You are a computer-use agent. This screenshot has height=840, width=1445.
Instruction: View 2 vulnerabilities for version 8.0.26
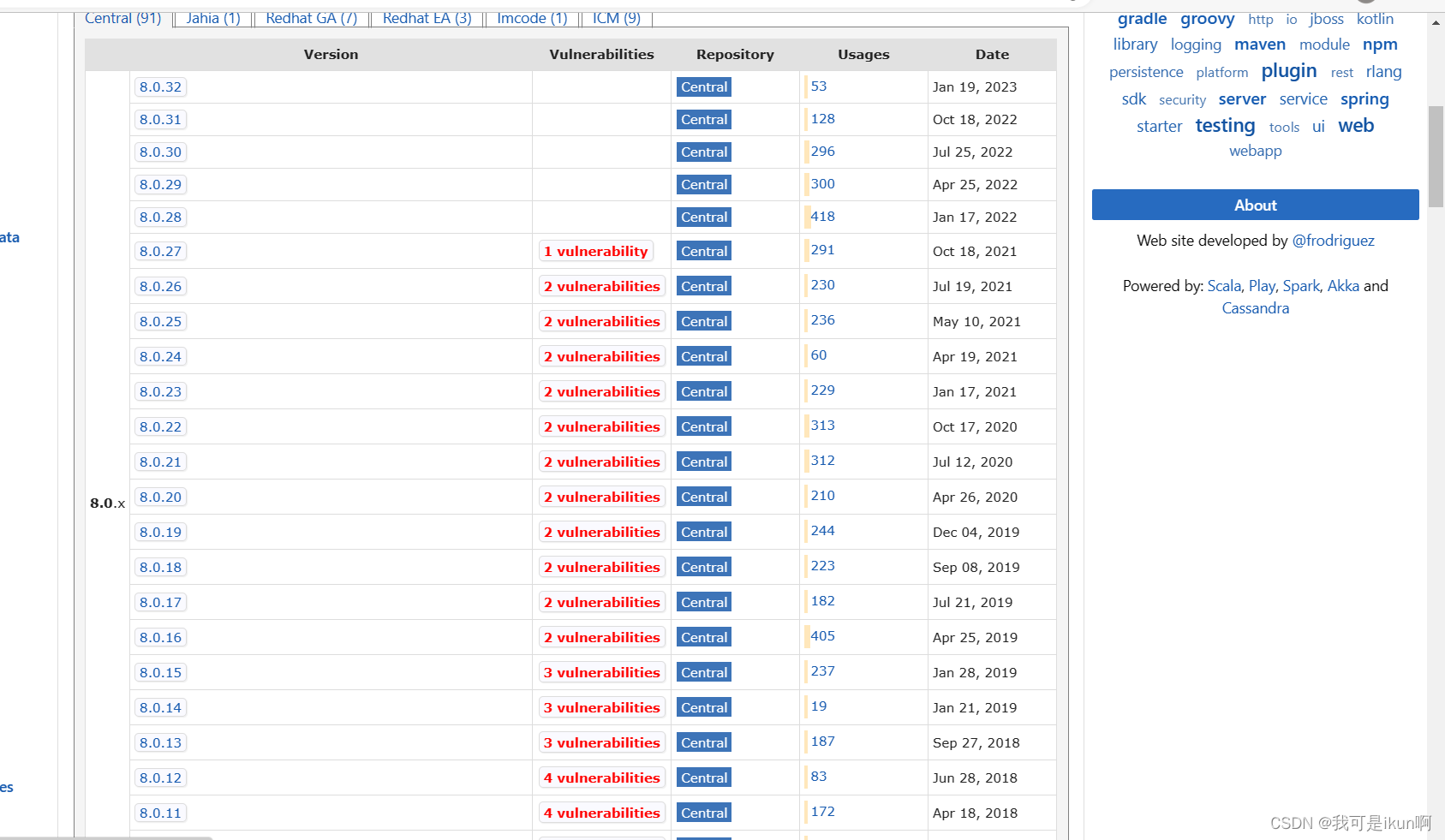601,286
